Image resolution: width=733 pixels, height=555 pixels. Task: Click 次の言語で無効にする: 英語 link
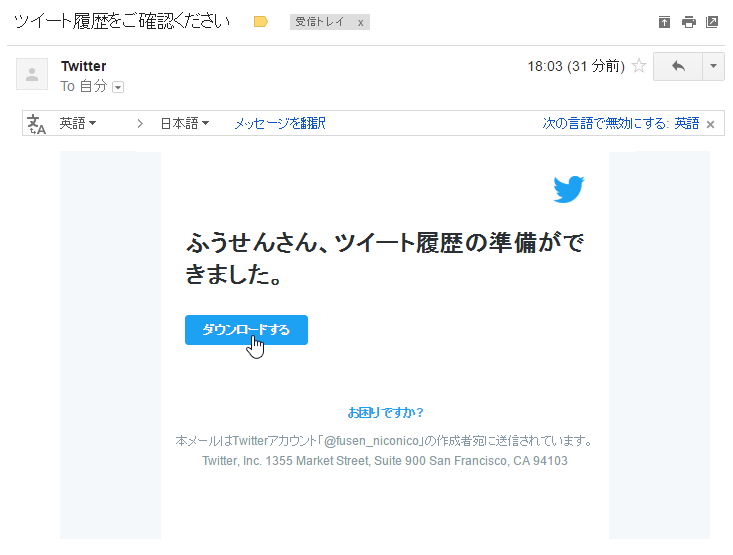(621, 123)
